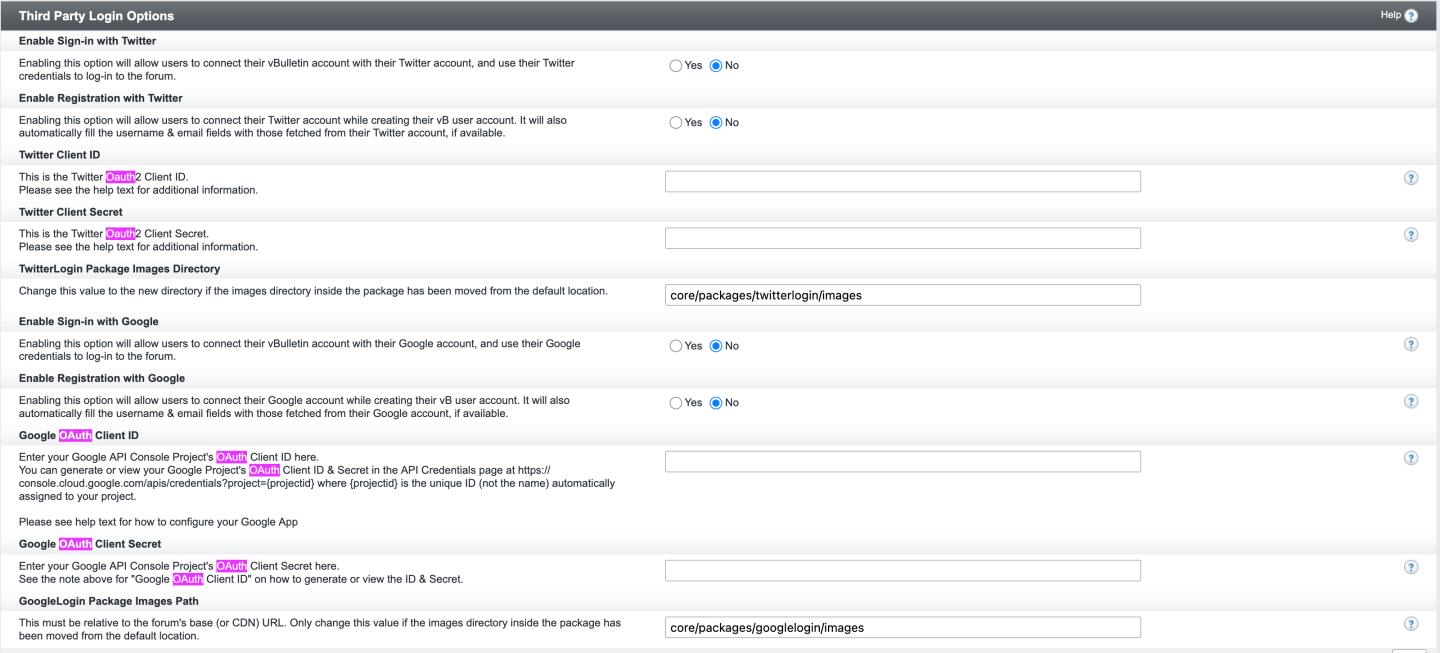This screenshot has height=653, width=1440.
Task: Select Yes for Enable Registration with Twitter
Action: tap(676, 123)
